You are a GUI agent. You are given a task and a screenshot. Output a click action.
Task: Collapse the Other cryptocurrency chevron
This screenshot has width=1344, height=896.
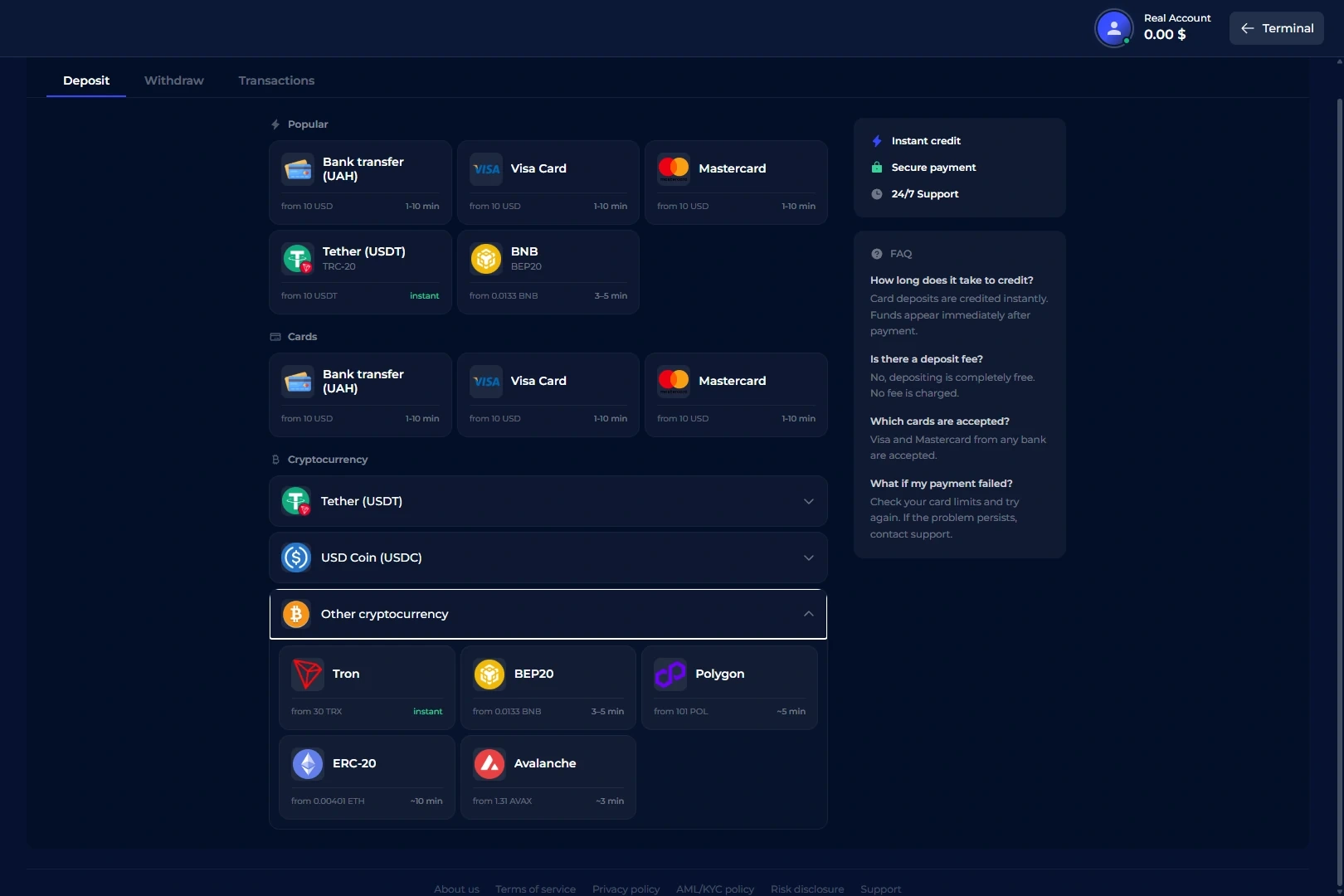(x=809, y=614)
